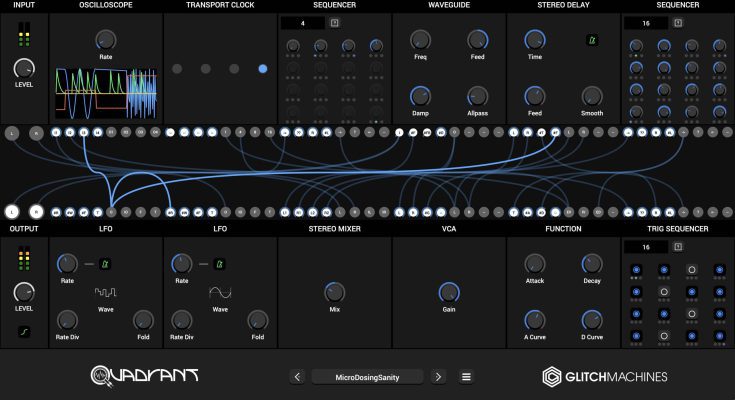Click the output soft-clip curve icon
This screenshot has width=735, height=400.
[x=22, y=329]
